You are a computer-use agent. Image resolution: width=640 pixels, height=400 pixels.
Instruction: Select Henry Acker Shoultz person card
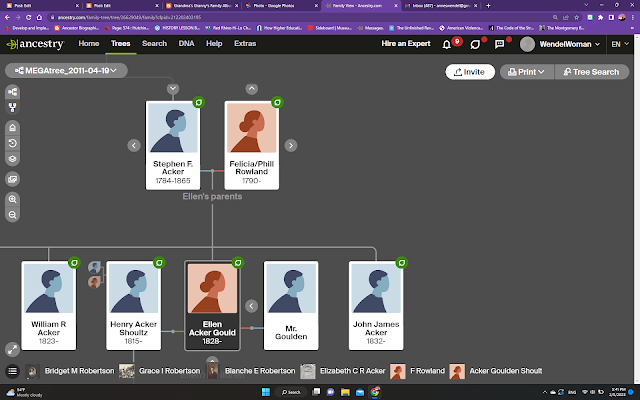click(133, 306)
